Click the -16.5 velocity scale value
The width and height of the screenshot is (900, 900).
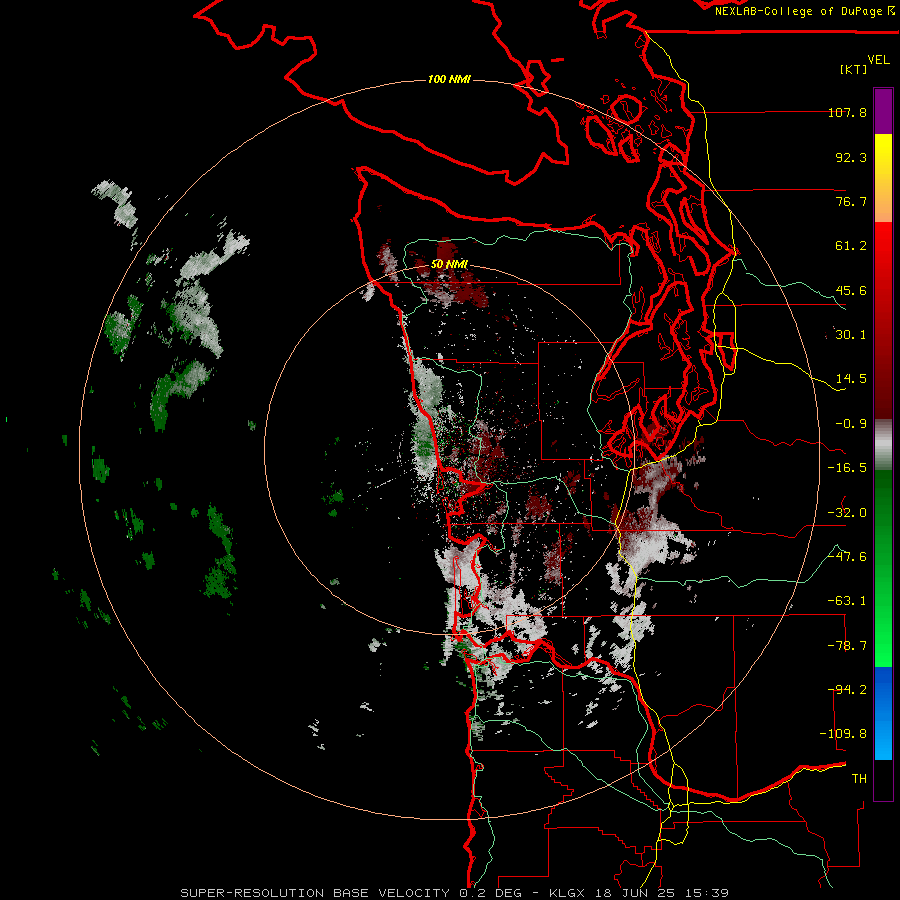[847, 468]
